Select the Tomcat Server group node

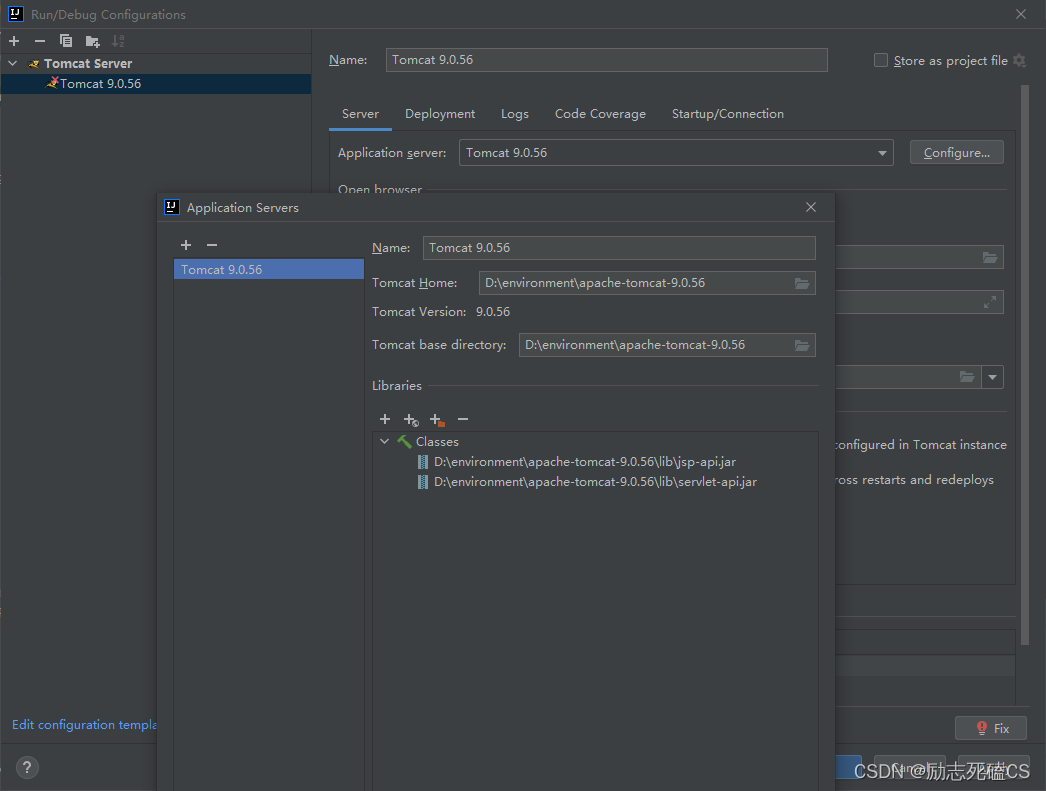[x=88, y=63]
